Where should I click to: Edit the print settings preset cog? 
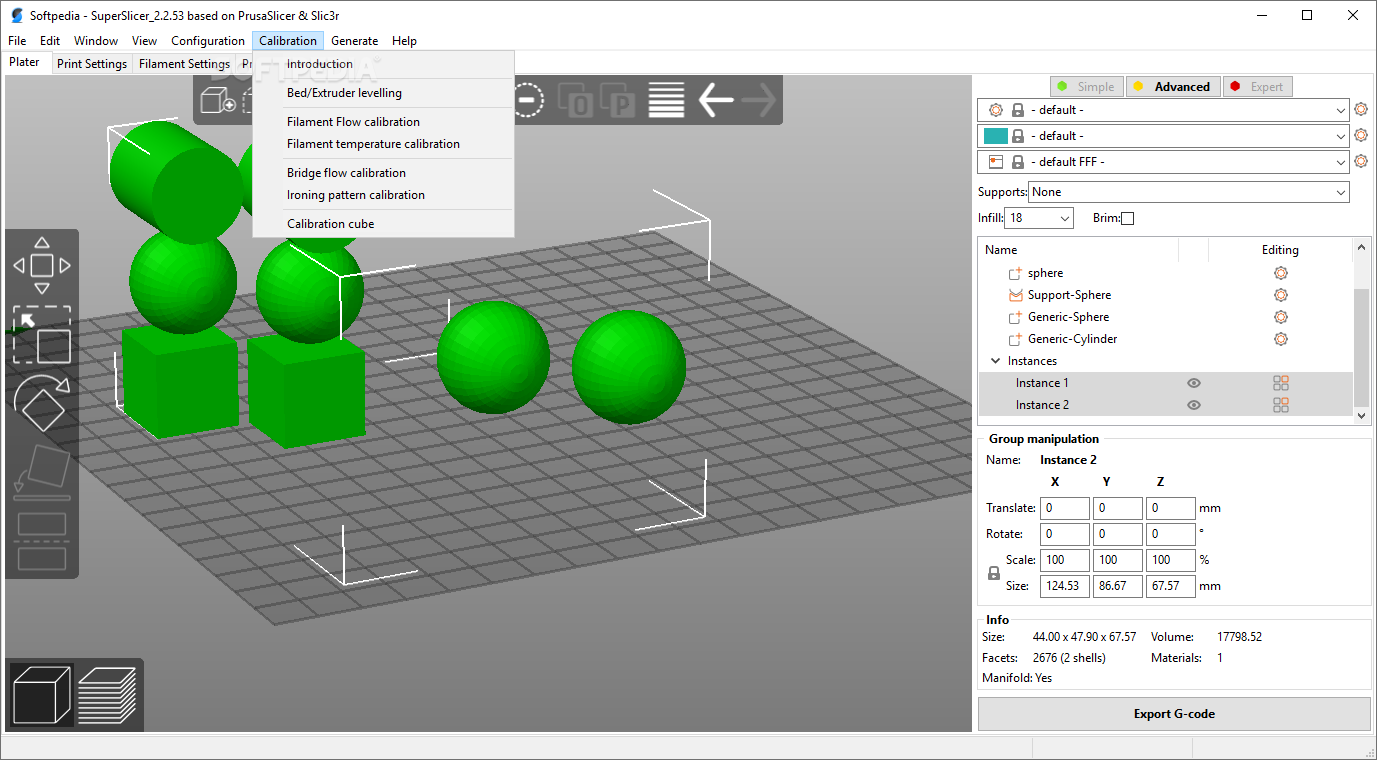click(1361, 110)
